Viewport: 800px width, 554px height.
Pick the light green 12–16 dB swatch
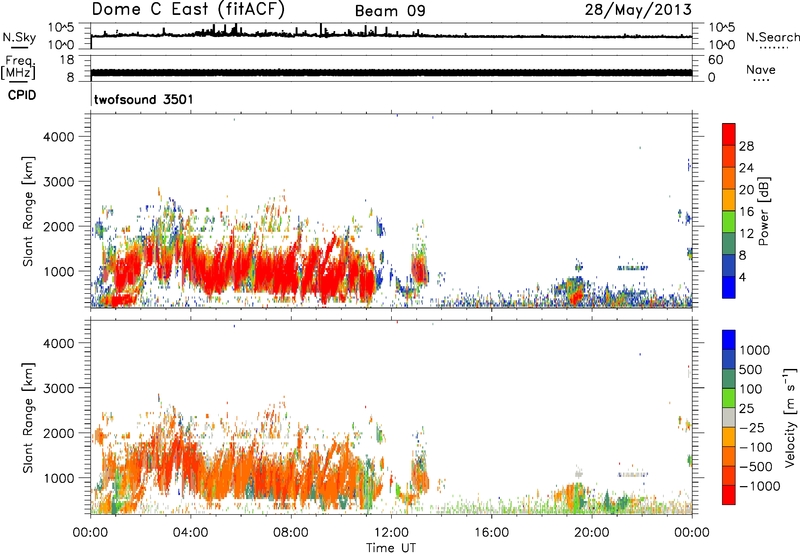point(729,221)
